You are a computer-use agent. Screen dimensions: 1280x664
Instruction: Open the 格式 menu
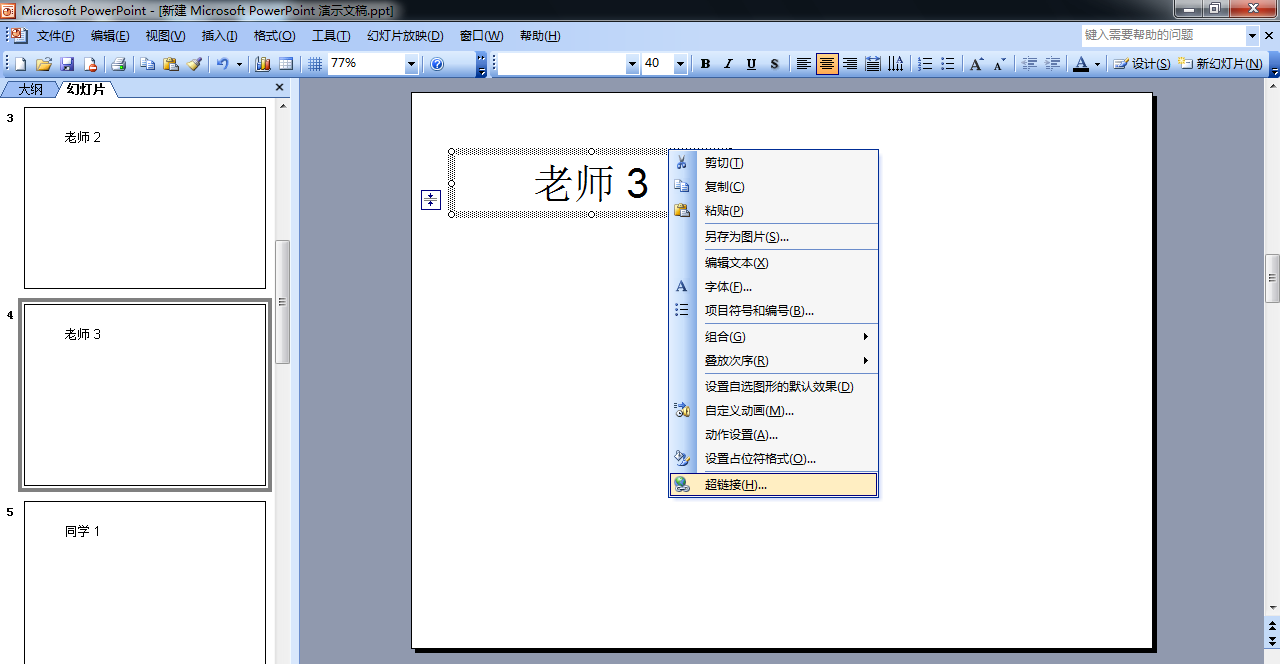274,36
